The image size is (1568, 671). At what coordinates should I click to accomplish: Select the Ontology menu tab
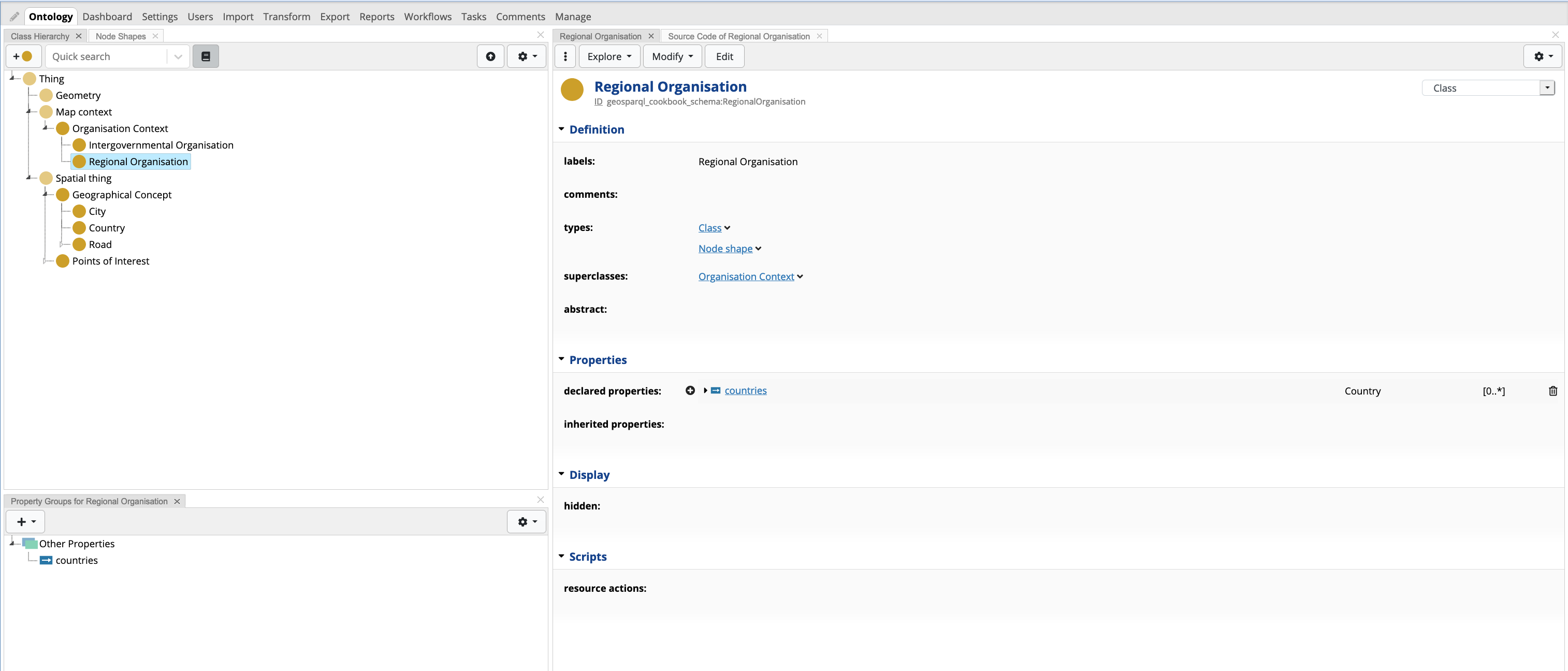(50, 16)
